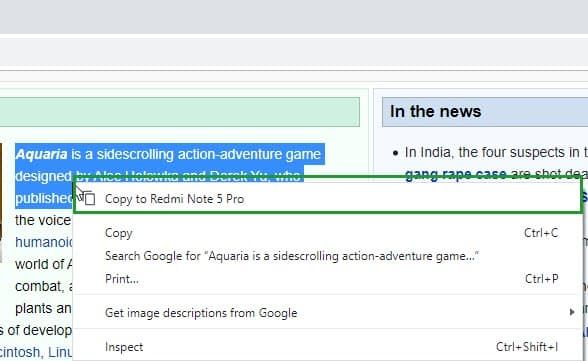Choose Copy to Redmi Note 5 Pro
The image size is (588, 361).
point(328,199)
